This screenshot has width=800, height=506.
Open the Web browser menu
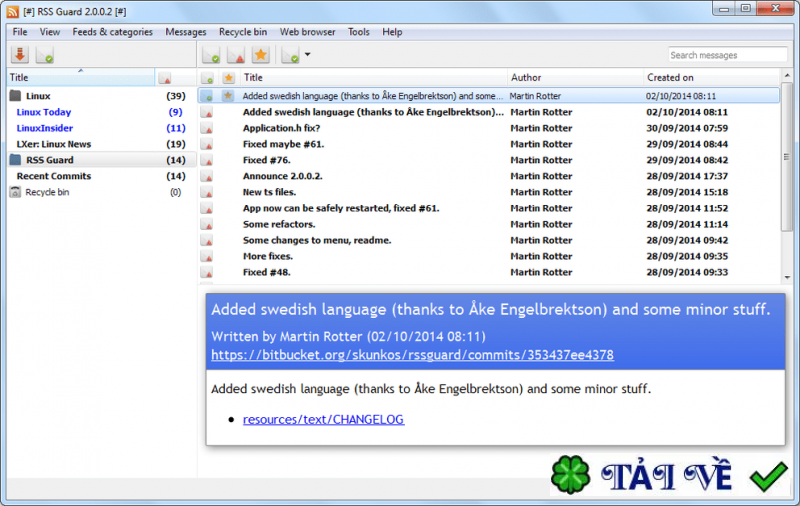coord(308,32)
